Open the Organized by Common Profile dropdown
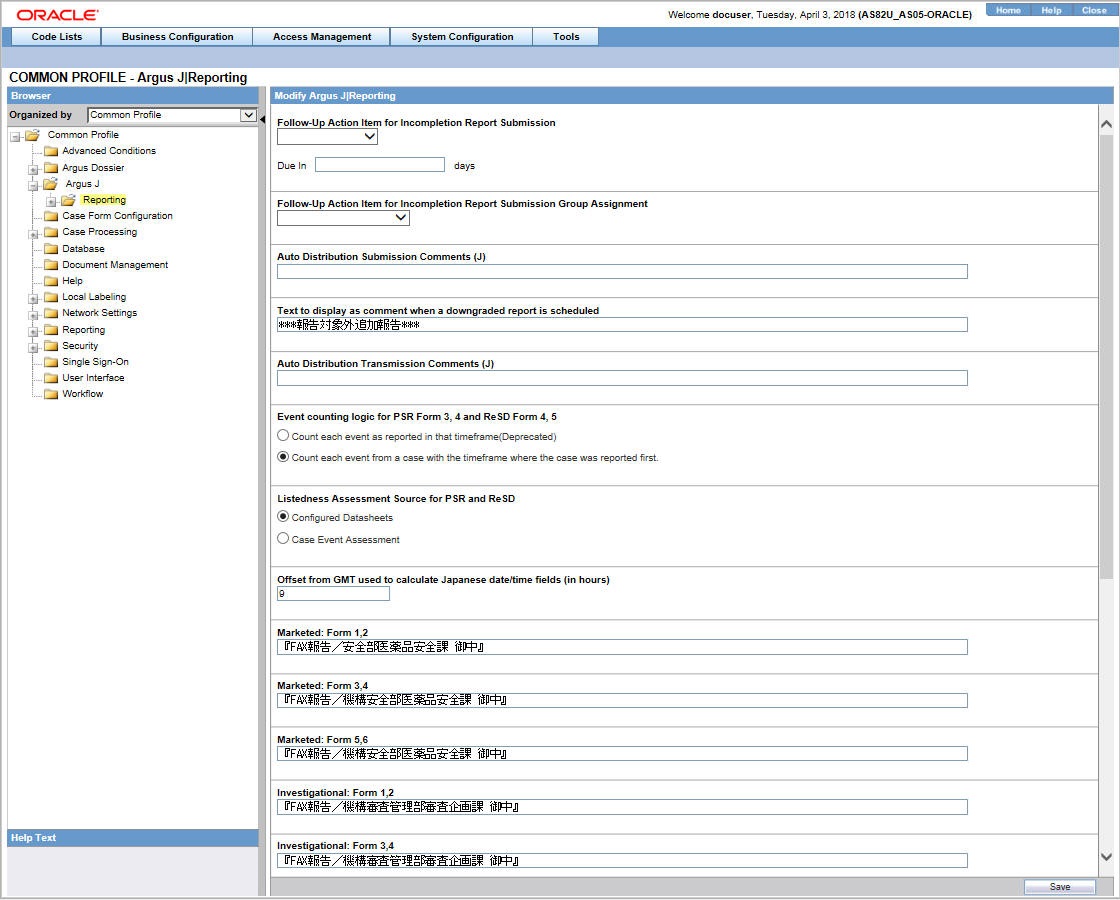The image size is (1120, 900). click(248, 115)
